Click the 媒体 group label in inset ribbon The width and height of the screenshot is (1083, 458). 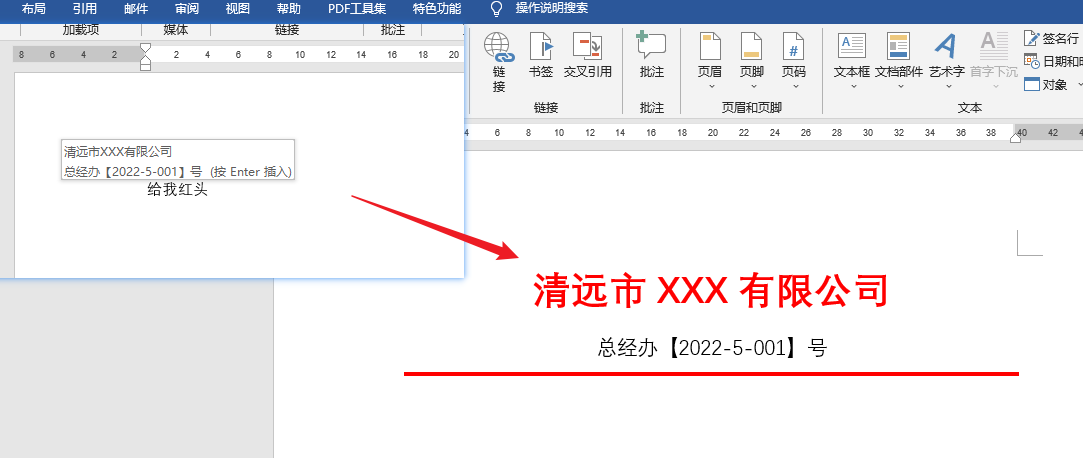[176, 30]
